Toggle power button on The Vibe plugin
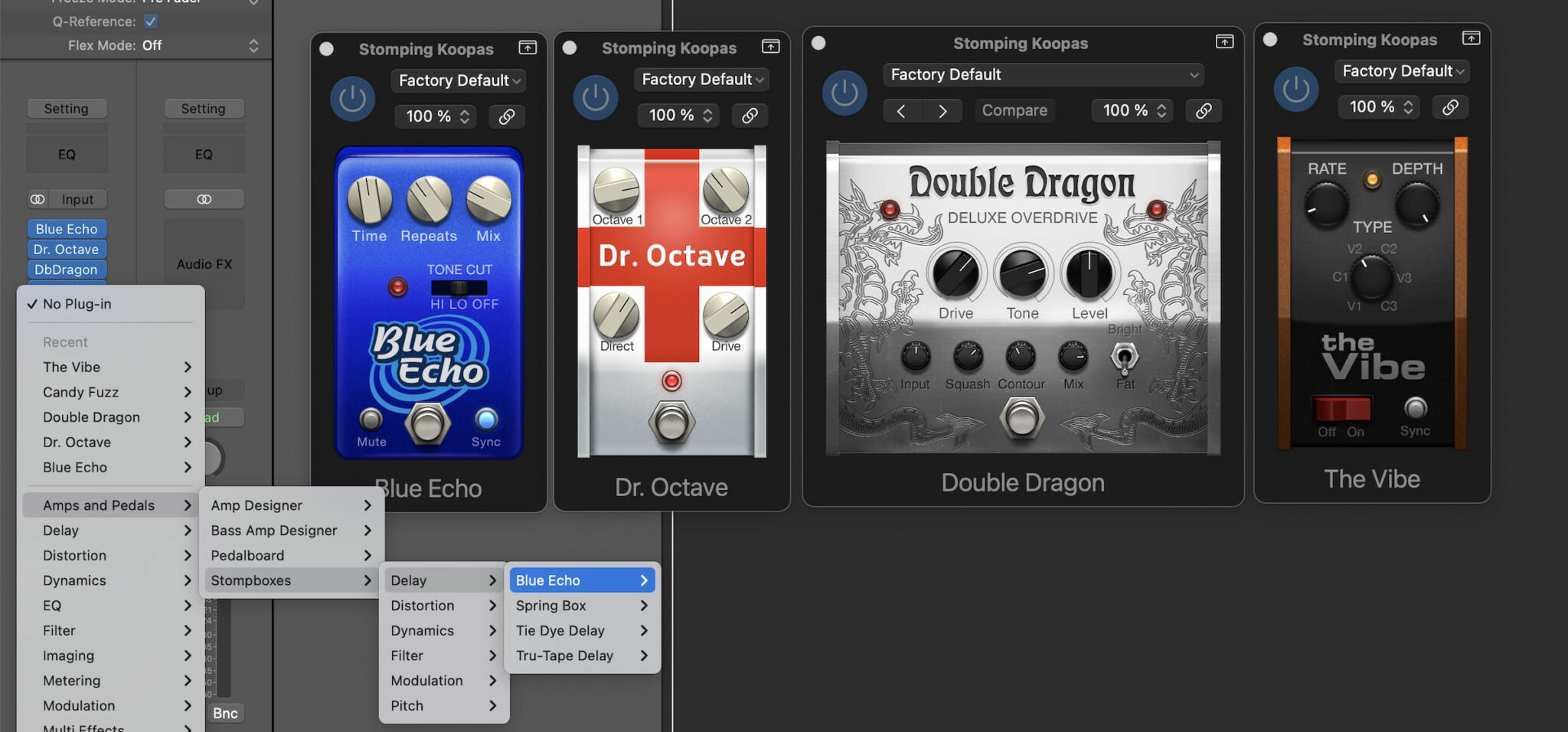Image resolution: width=1568 pixels, height=732 pixels. [1296, 89]
